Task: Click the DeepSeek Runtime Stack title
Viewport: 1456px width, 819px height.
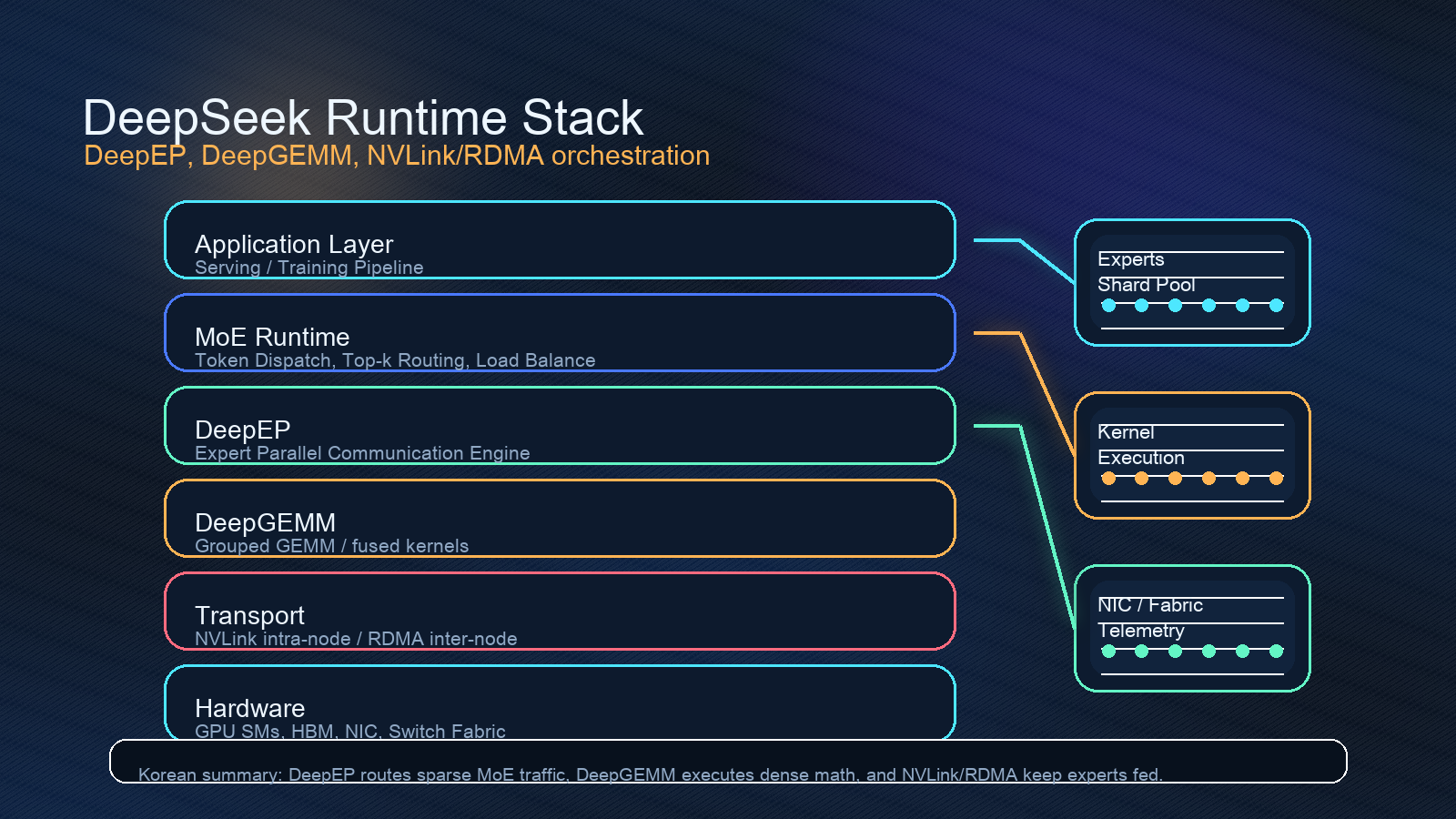Action: (362, 118)
